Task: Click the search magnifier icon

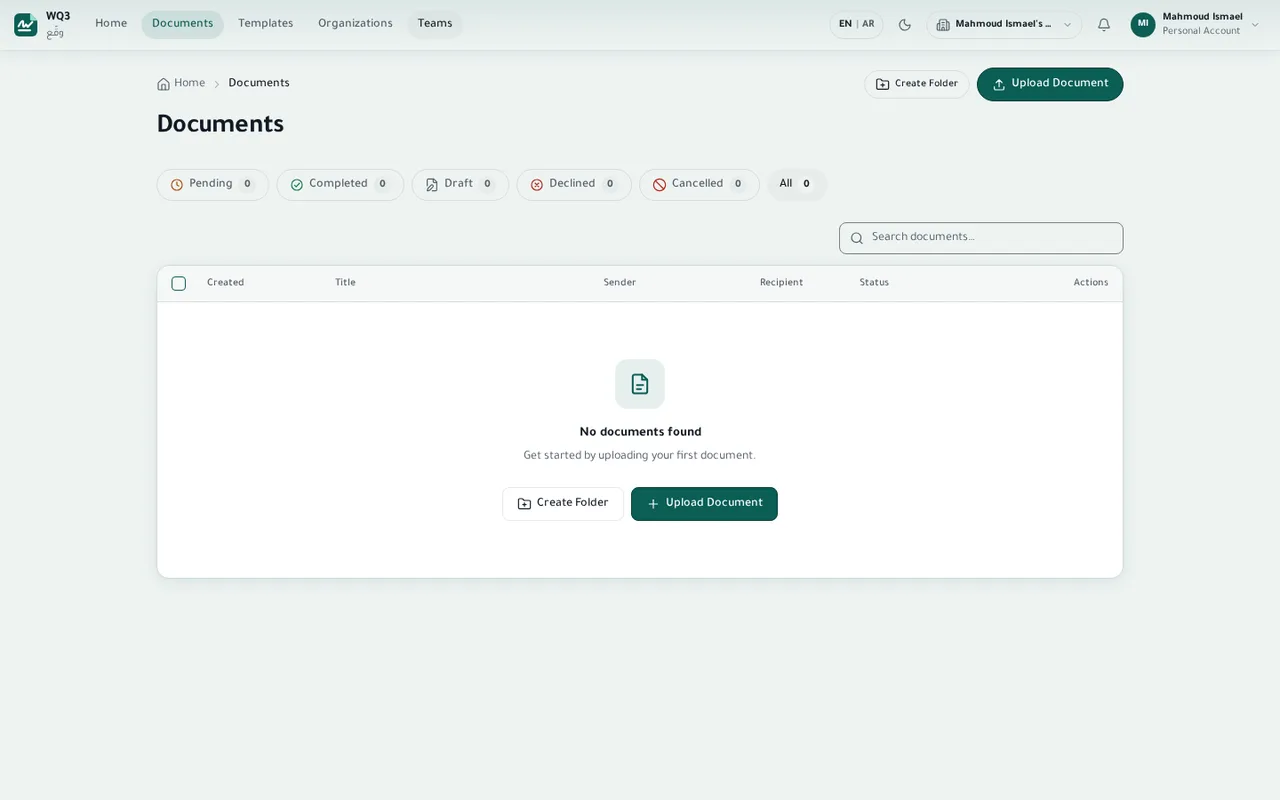Action: [857, 238]
